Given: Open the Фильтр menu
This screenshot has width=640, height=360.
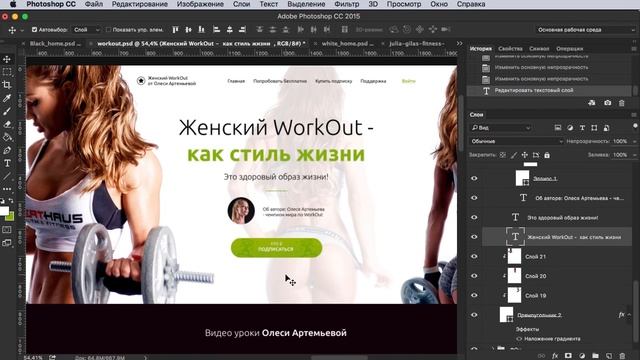Looking at the screenshot, I should [x=347, y=4].
